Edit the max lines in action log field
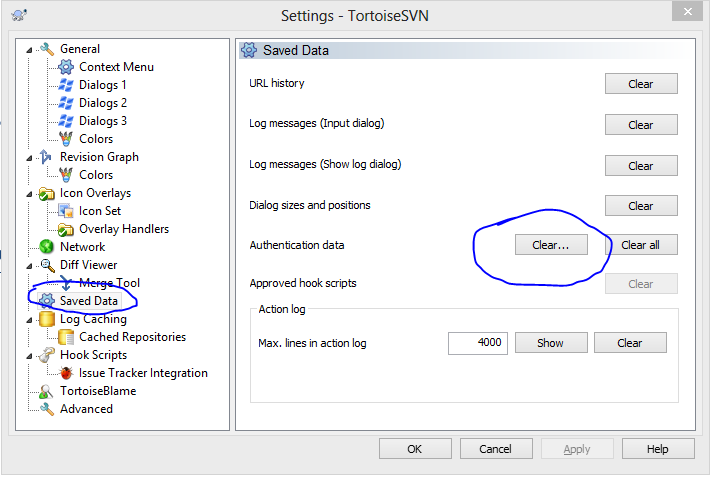This screenshot has width=712, height=478. [x=477, y=343]
